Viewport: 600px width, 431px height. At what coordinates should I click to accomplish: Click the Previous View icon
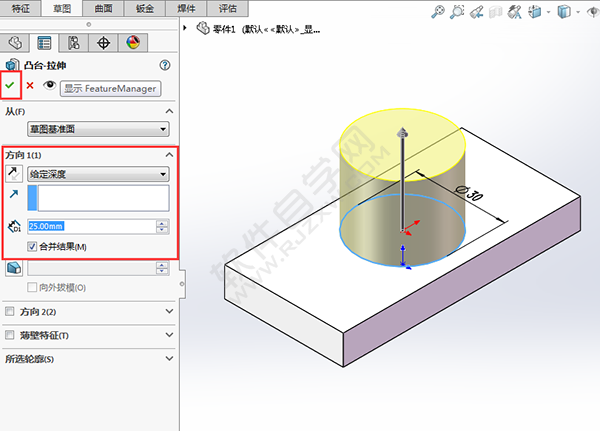[x=476, y=12]
